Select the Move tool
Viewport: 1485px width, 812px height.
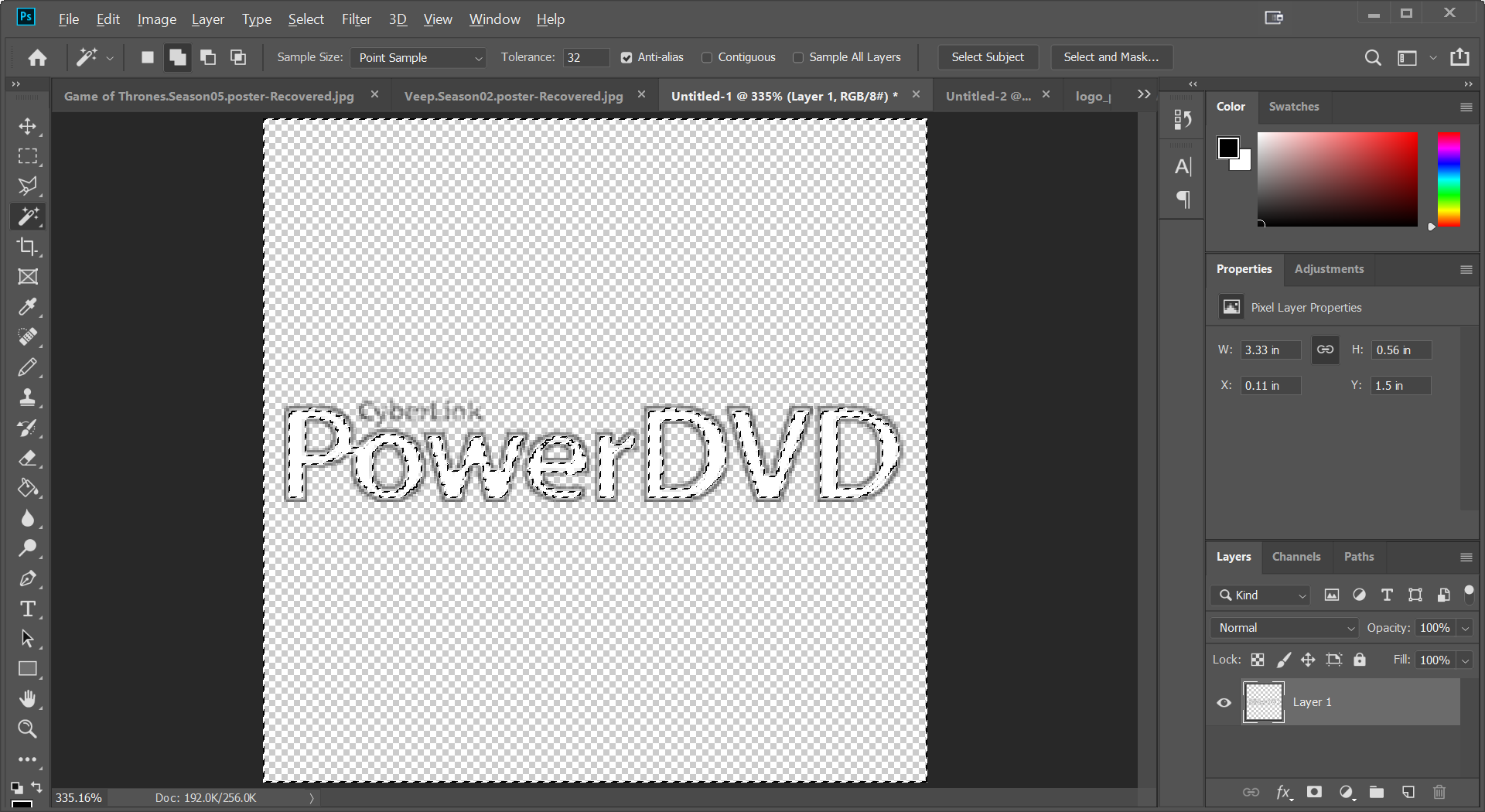[28, 126]
